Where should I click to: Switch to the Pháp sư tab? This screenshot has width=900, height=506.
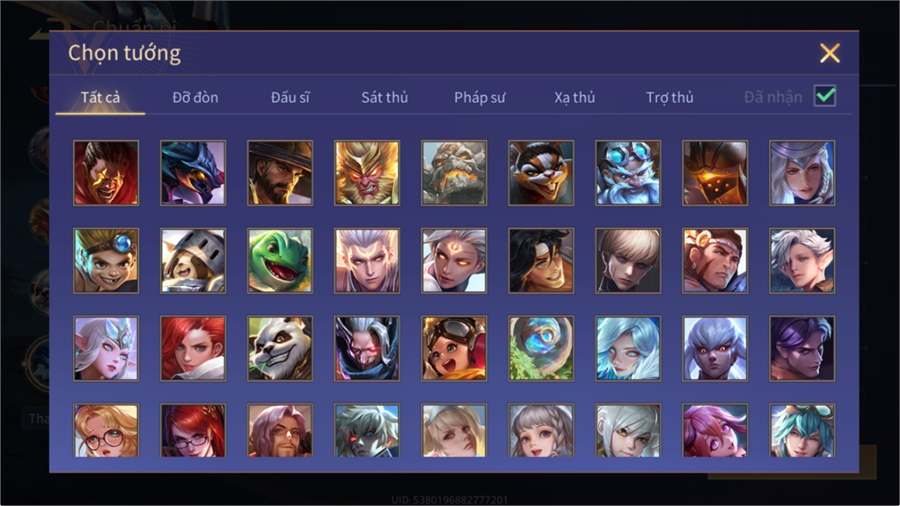(479, 98)
